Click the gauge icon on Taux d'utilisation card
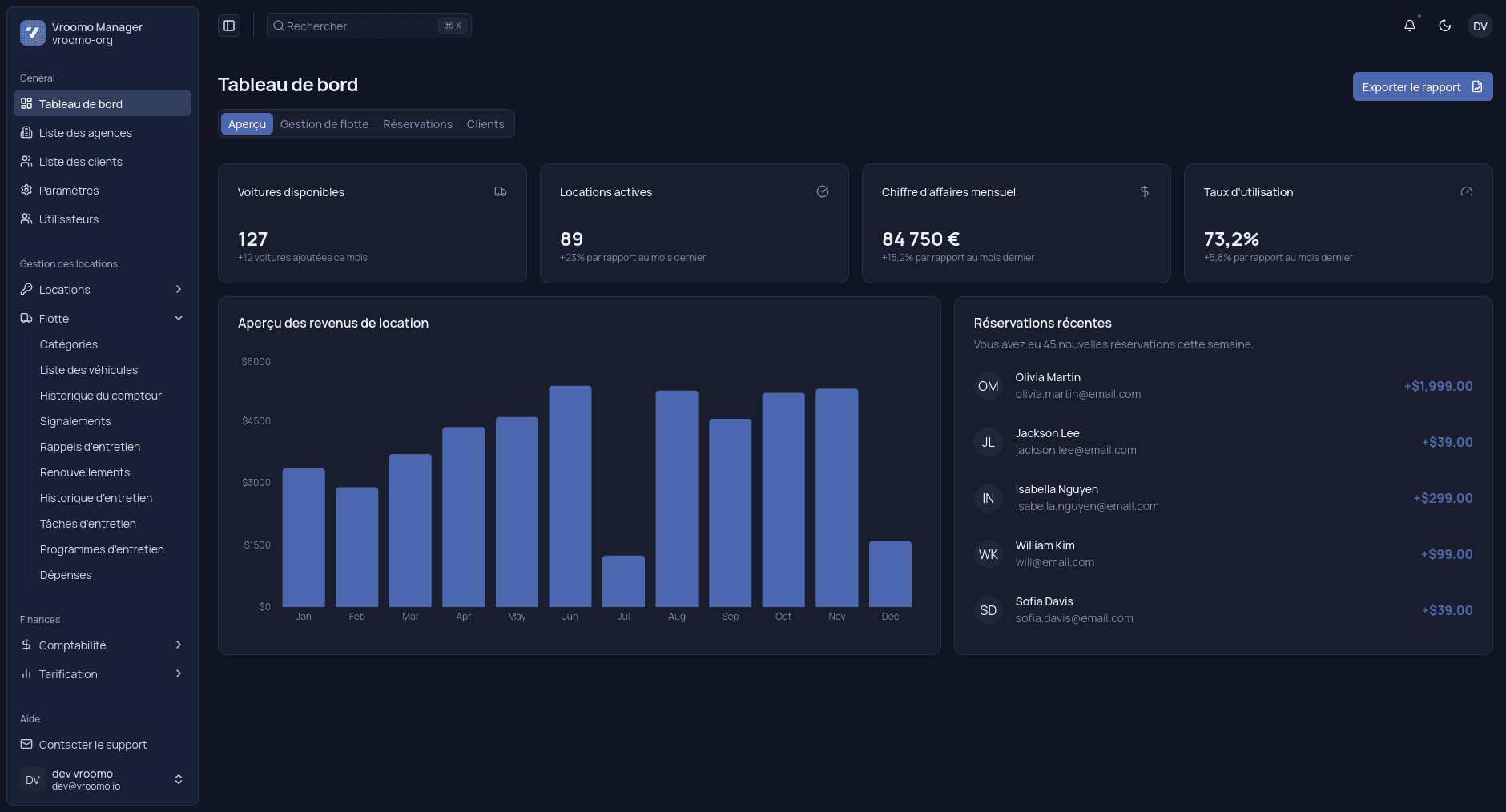The height and width of the screenshot is (812, 1506). coord(1466,191)
